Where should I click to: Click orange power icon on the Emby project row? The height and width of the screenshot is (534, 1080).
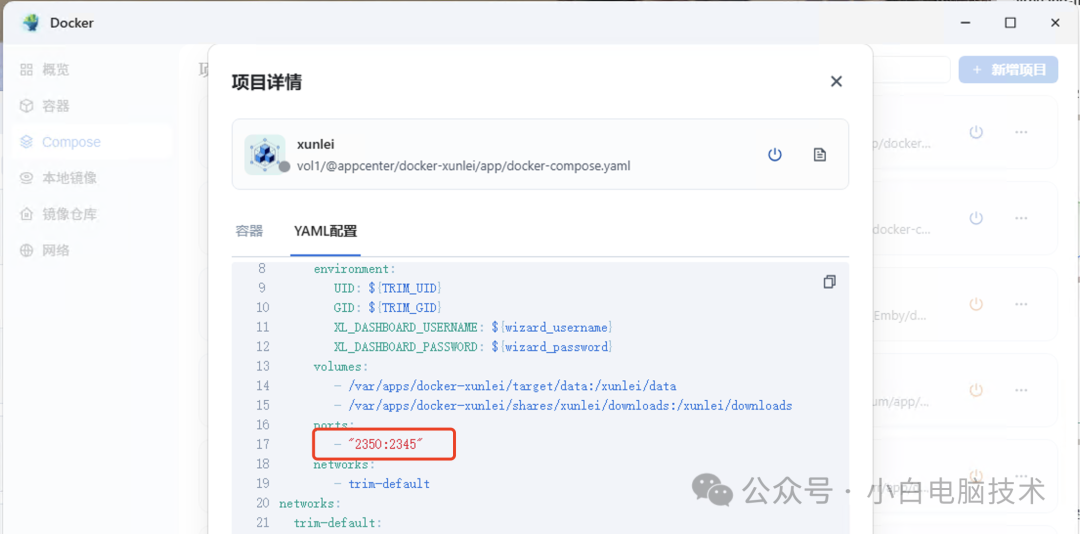tap(976, 304)
